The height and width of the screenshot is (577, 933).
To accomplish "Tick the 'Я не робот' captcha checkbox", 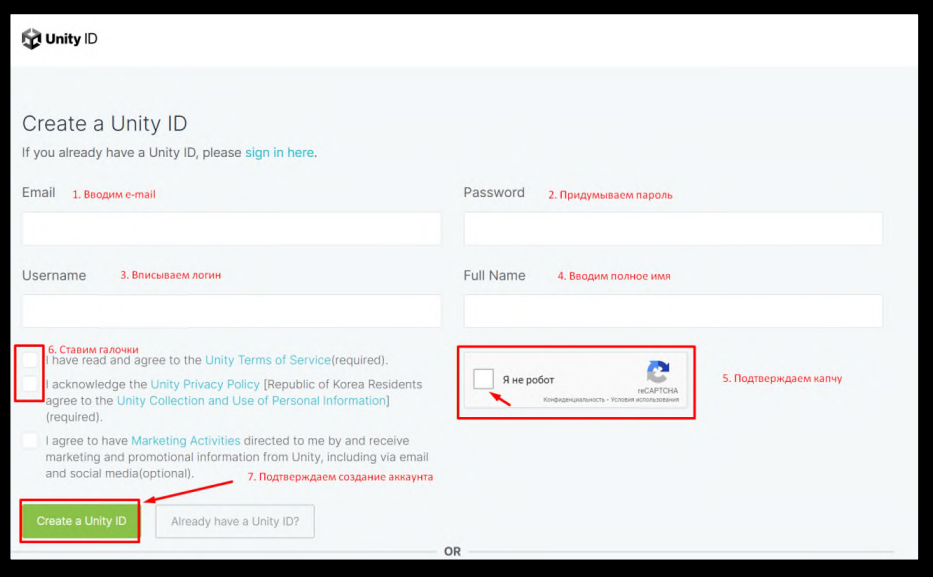I will (x=483, y=379).
